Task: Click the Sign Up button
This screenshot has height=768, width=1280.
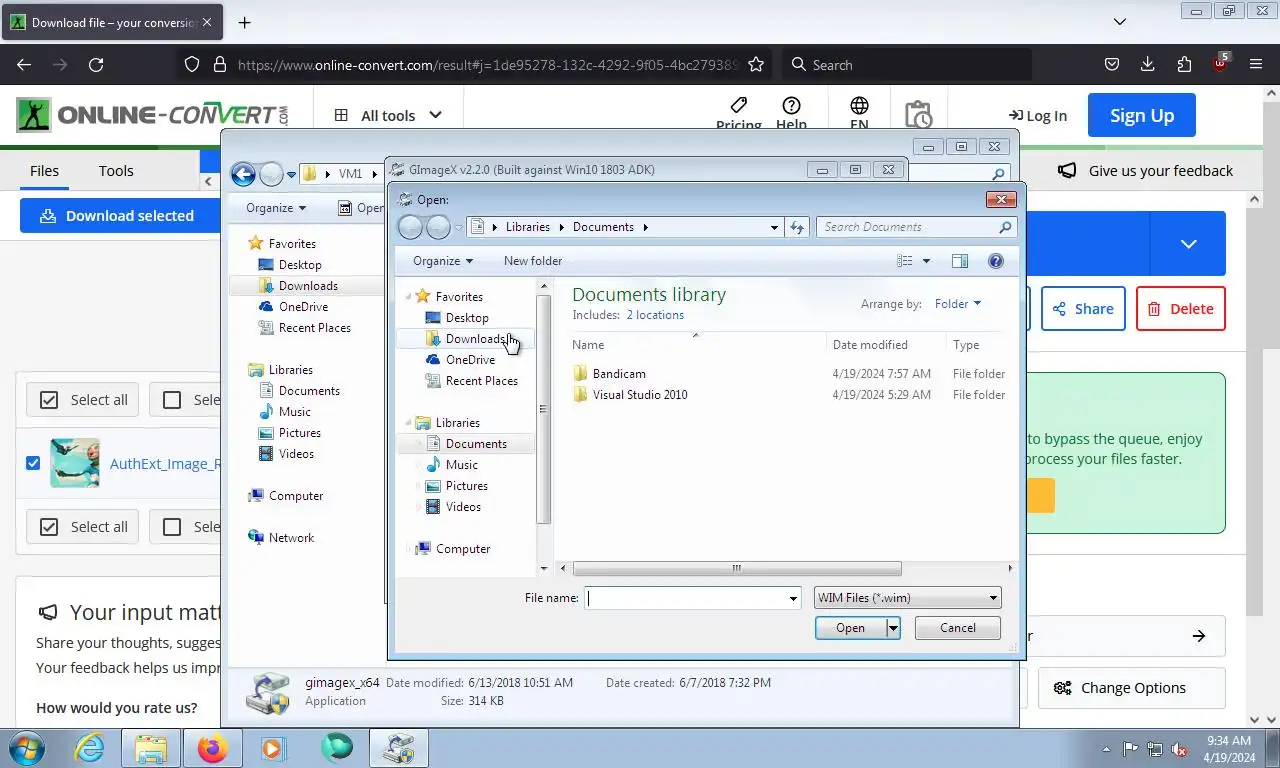Action: coord(1142,115)
